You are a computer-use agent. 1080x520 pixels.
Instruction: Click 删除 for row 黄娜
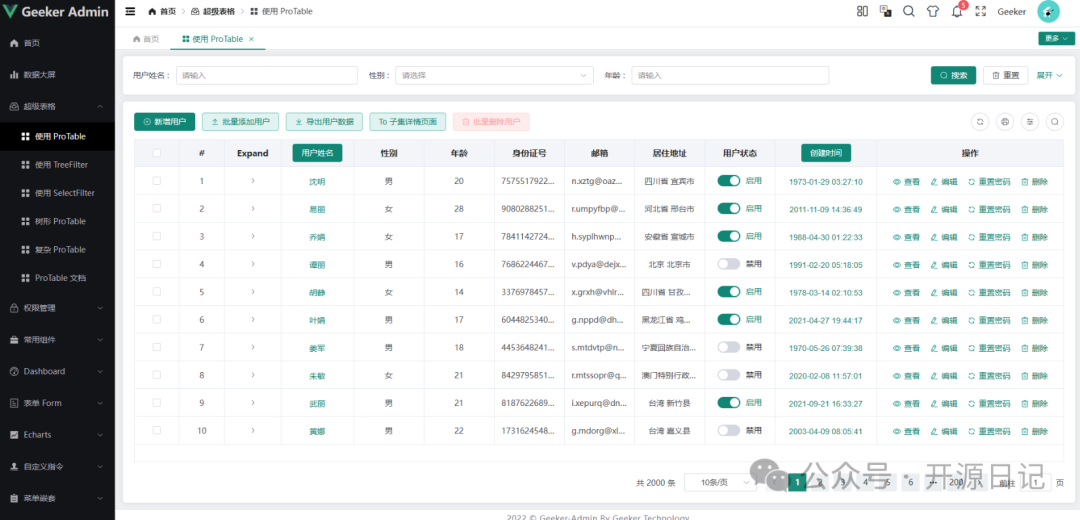[1035, 431]
